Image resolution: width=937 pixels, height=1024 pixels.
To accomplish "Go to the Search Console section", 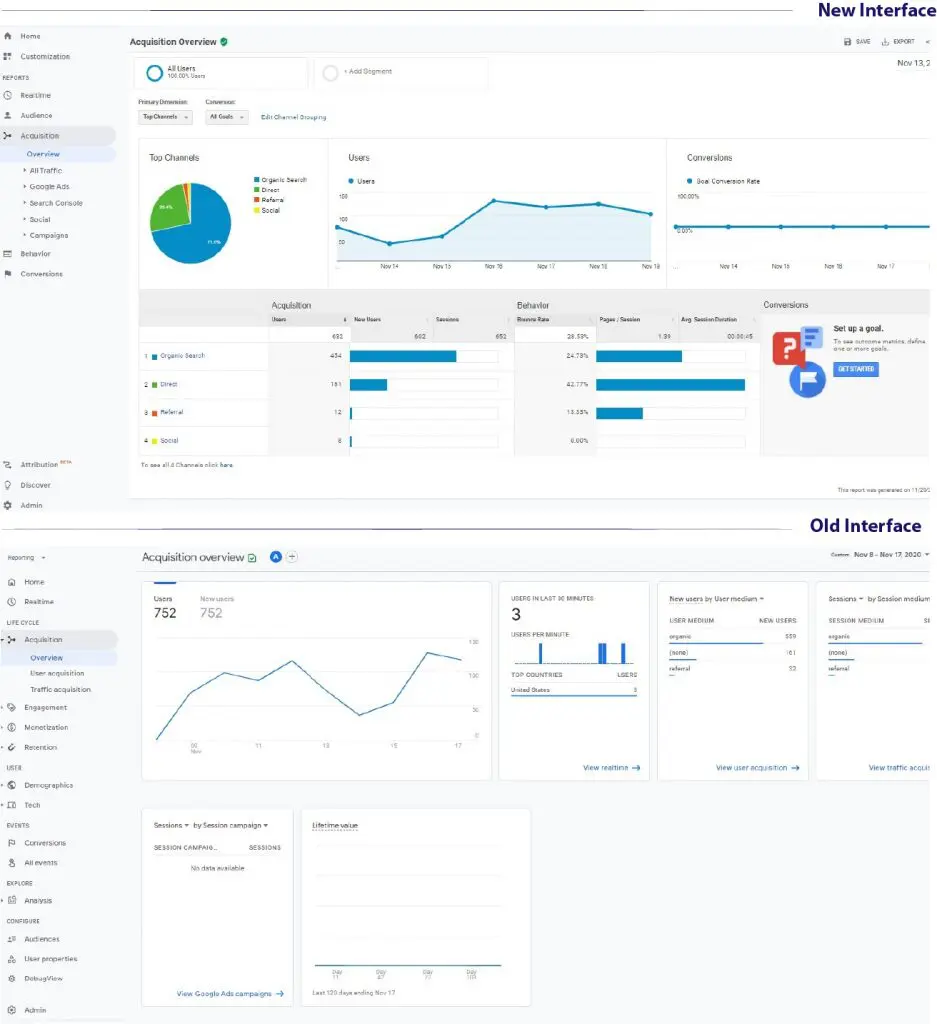I will click(56, 203).
